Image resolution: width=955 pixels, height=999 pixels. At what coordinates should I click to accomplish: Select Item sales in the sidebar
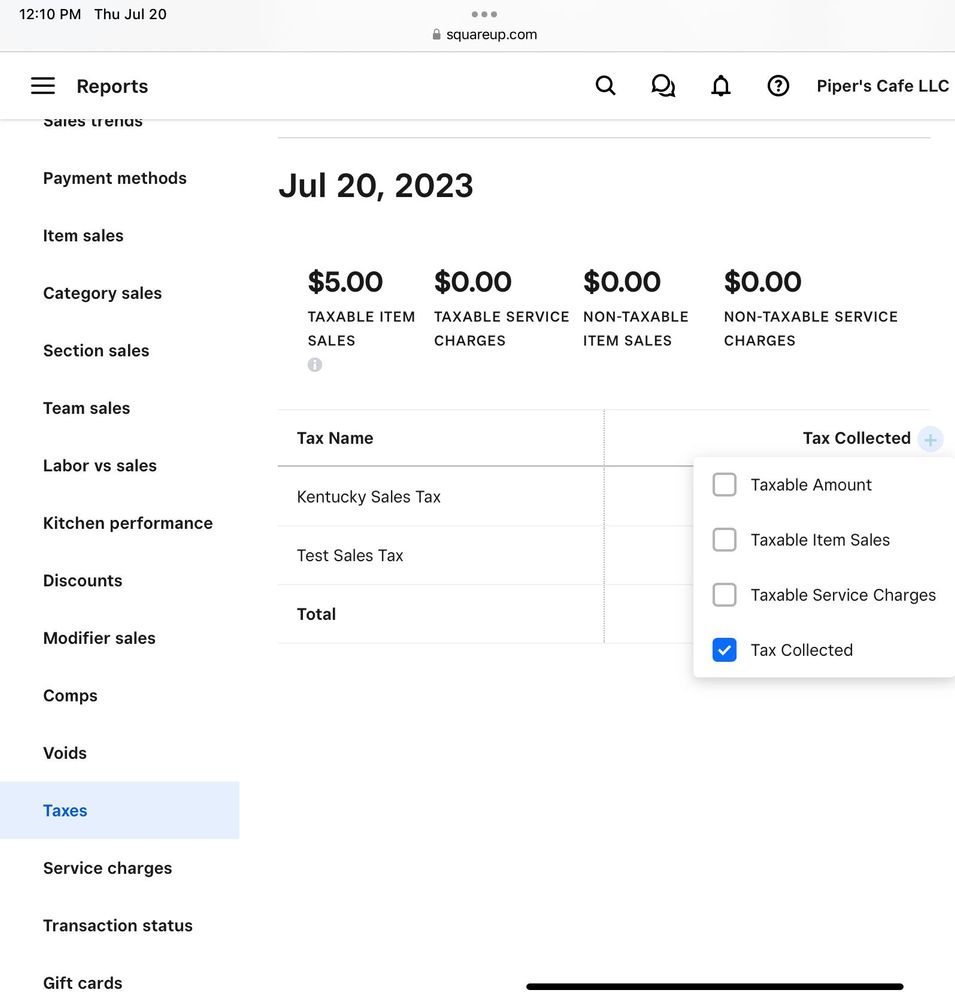click(x=83, y=236)
